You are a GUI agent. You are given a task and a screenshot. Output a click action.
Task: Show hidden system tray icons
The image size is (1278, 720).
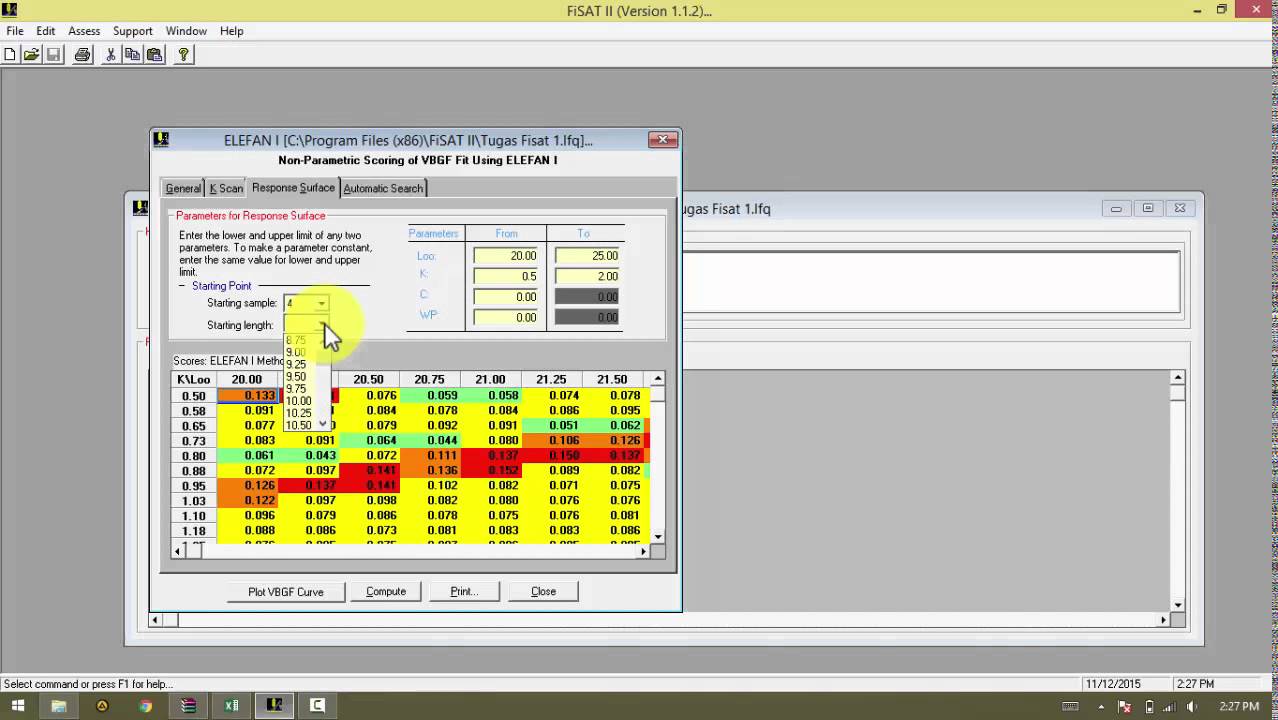click(x=1101, y=706)
